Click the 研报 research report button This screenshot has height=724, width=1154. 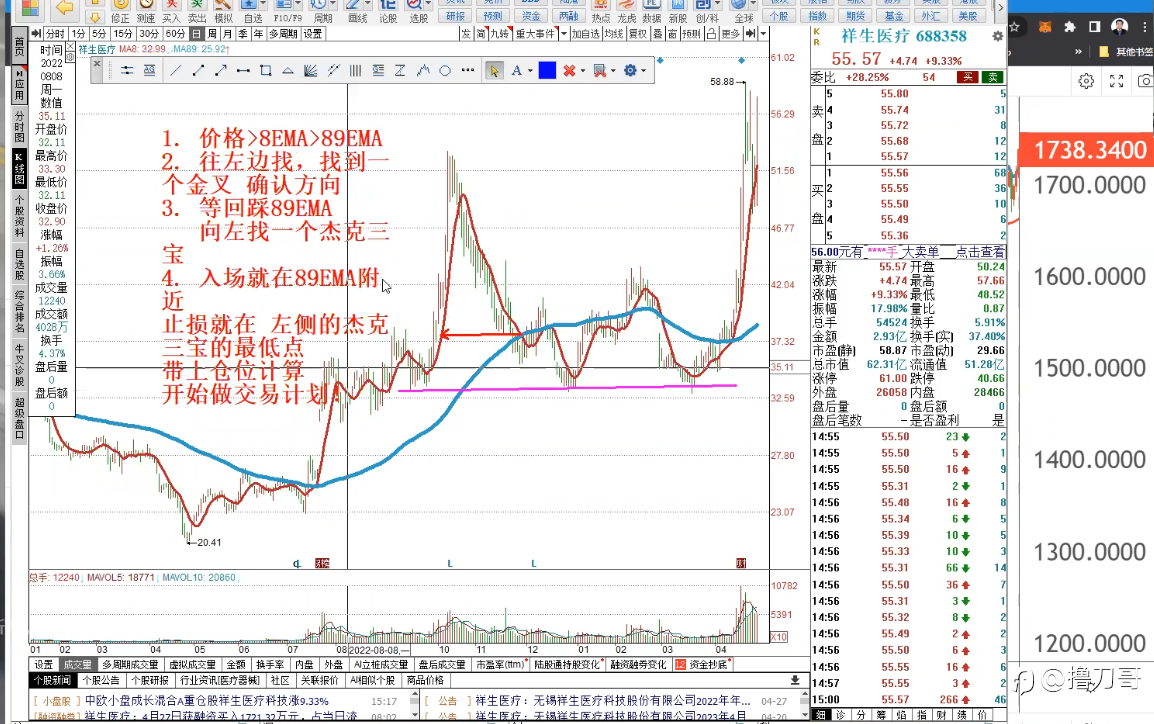click(x=456, y=15)
